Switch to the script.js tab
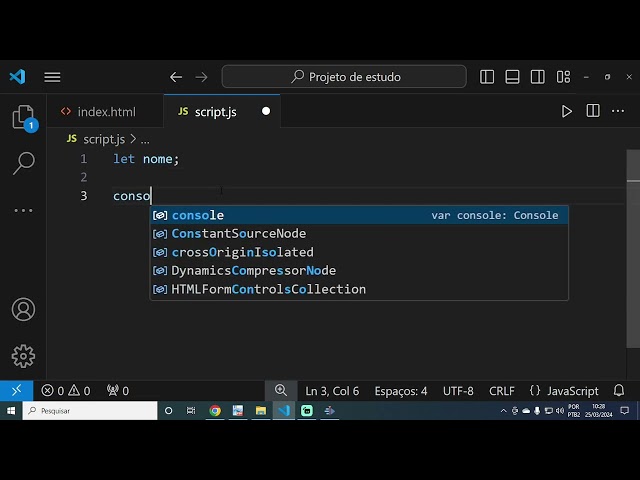 (222, 111)
